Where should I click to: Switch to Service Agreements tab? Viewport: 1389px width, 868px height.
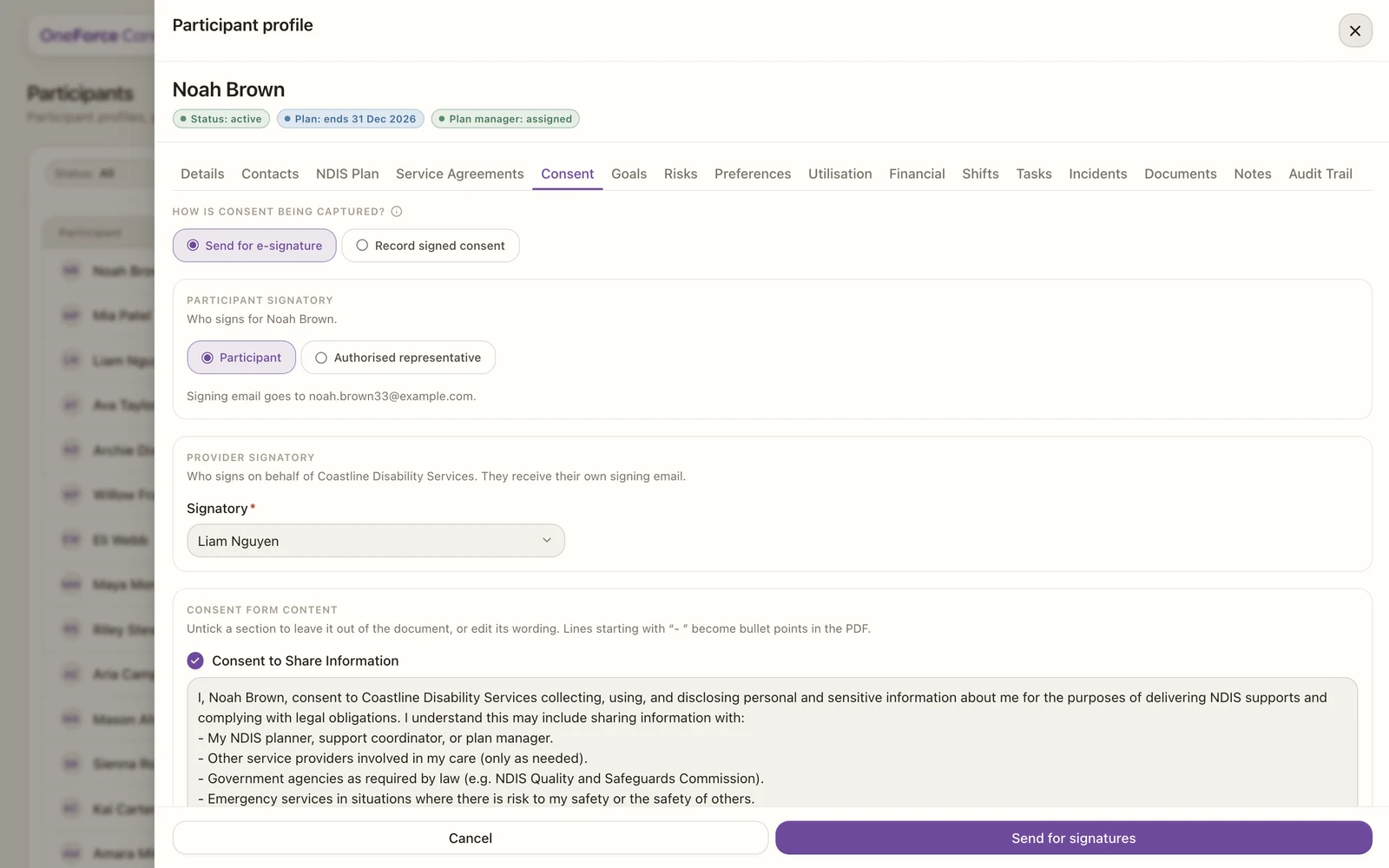(460, 174)
